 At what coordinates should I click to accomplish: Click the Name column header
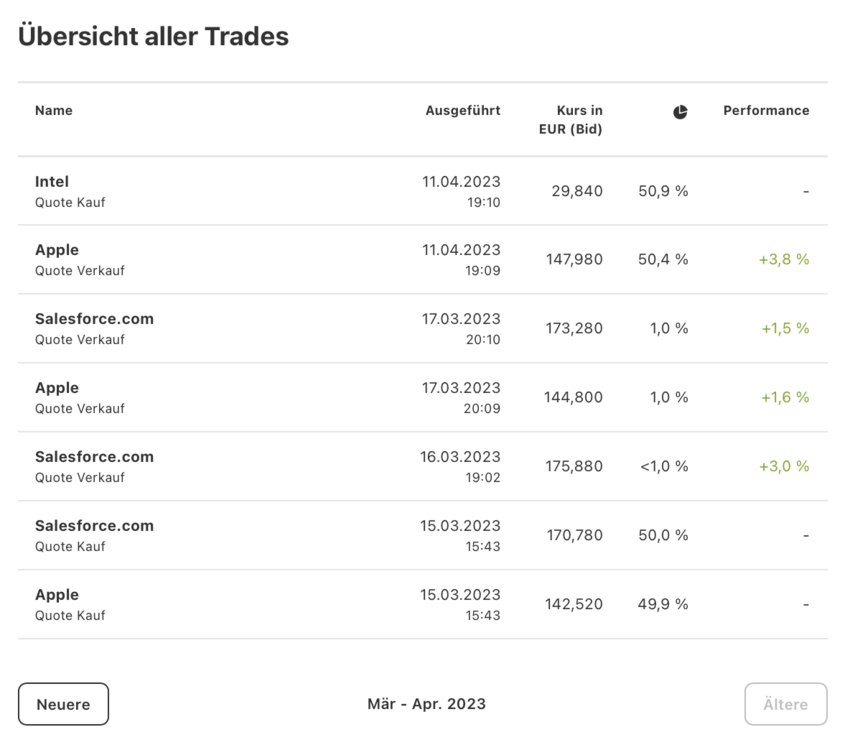coord(54,111)
